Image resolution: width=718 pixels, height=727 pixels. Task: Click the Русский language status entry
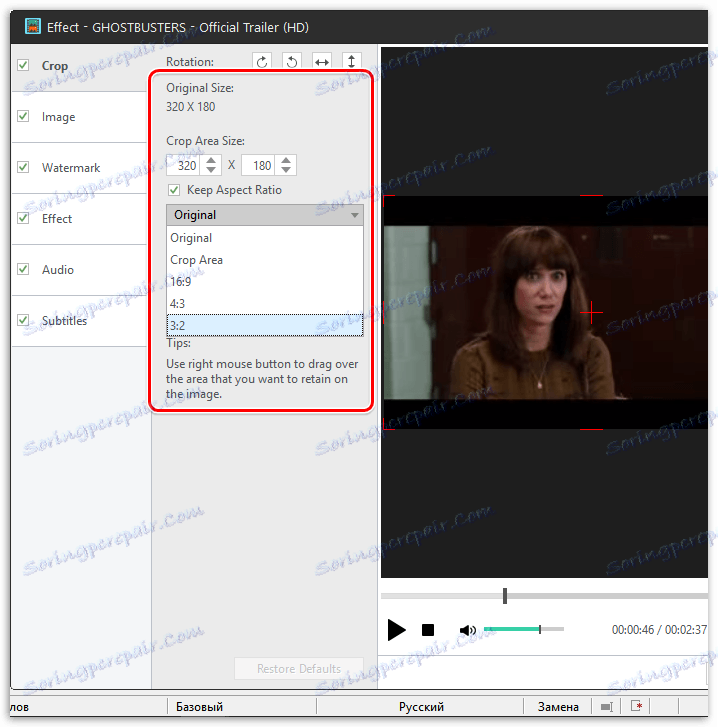[x=421, y=707]
